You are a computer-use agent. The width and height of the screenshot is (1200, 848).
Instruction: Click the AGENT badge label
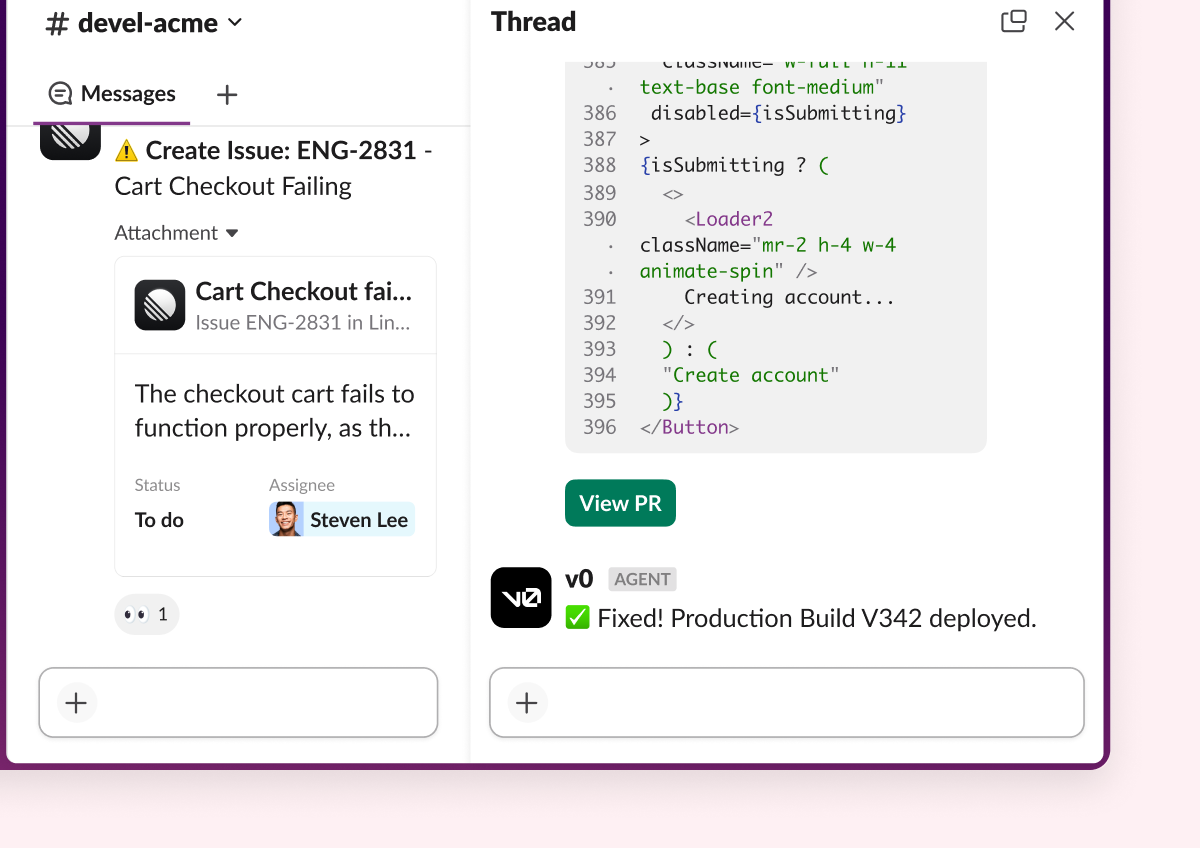[x=642, y=579]
